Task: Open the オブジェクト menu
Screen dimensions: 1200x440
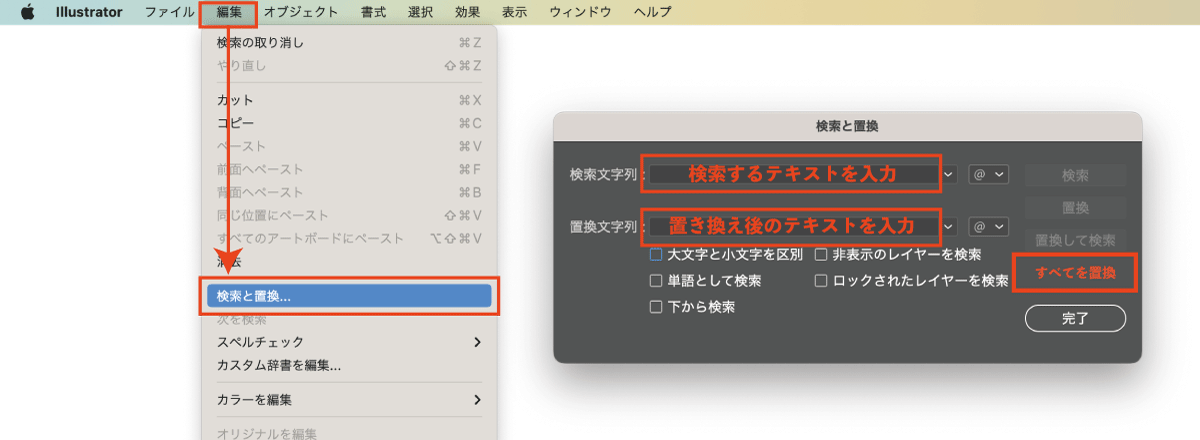Action: click(301, 13)
